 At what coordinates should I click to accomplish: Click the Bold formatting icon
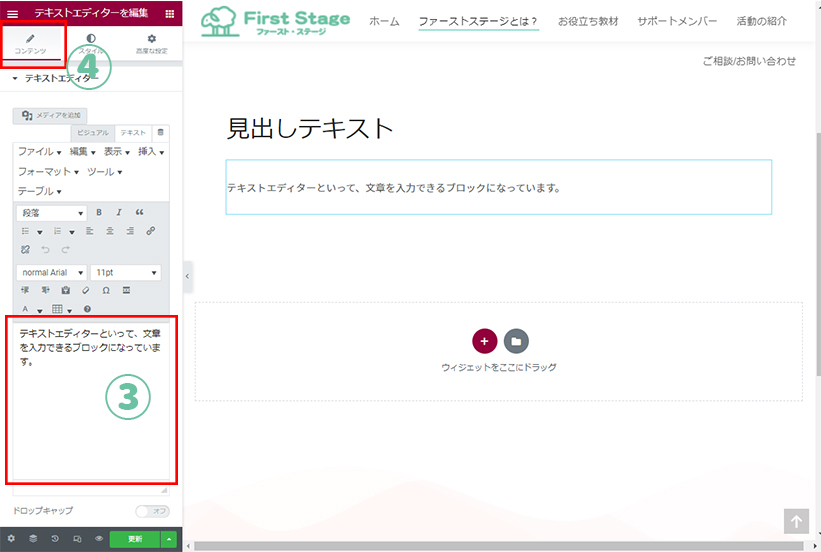coord(99,213)
